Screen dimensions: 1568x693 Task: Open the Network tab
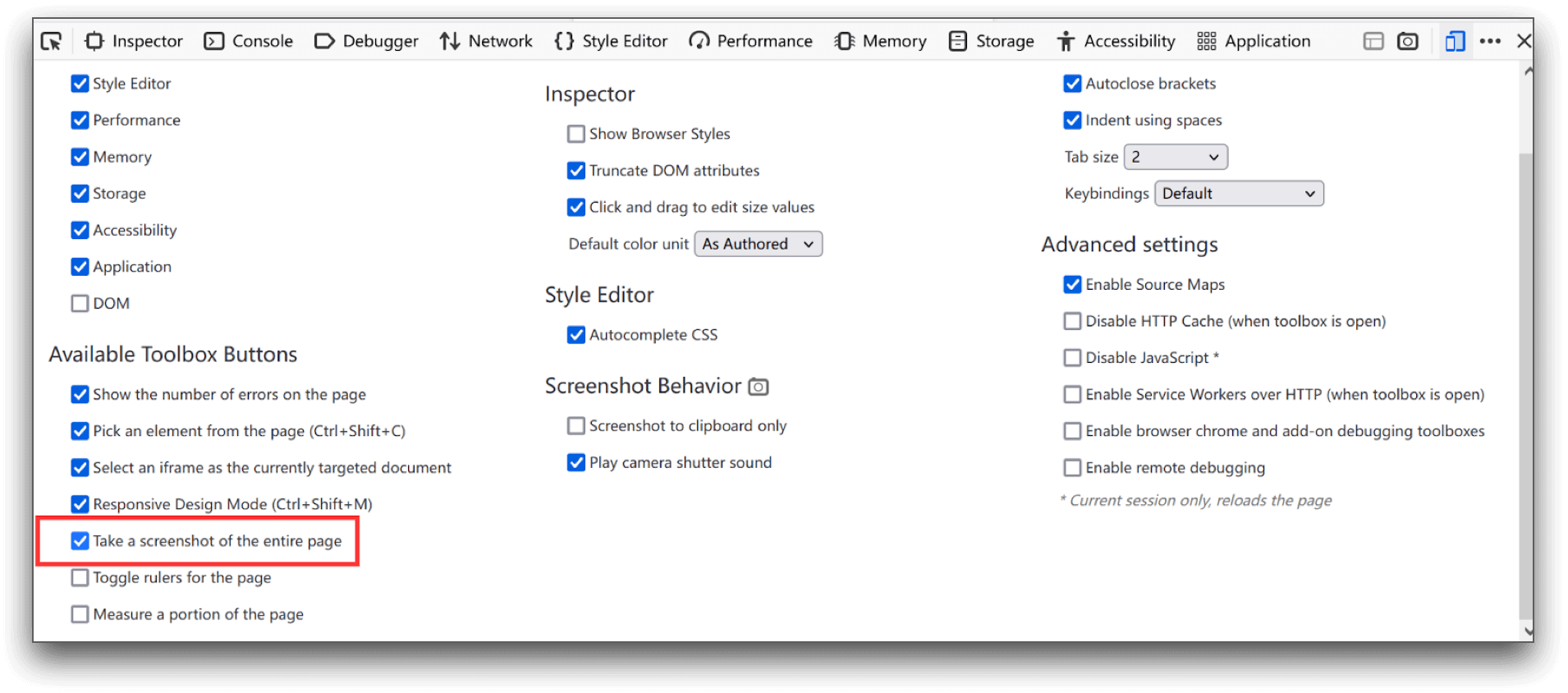coord(486,41)
